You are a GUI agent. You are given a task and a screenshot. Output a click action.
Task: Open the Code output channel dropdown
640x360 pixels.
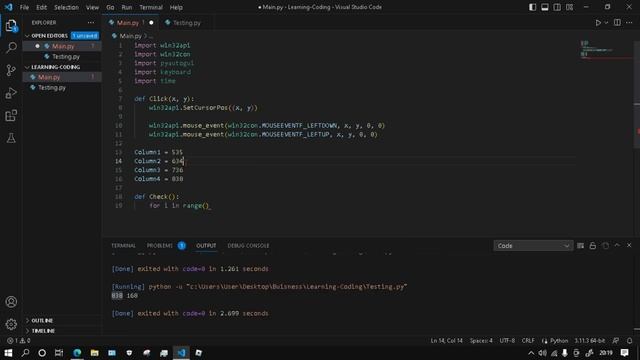tap(533, 246)
